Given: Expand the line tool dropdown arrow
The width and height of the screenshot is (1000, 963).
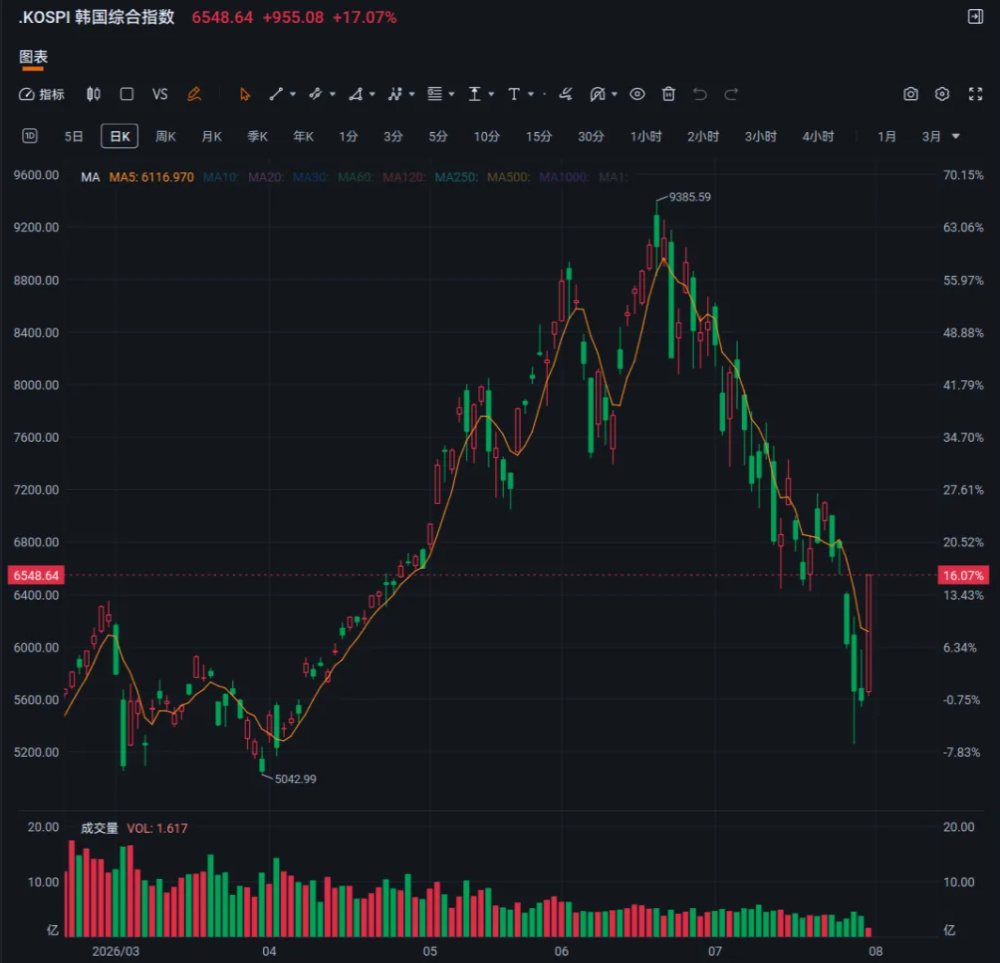Looking at the screenshot, I should click(x=293, y=94).
